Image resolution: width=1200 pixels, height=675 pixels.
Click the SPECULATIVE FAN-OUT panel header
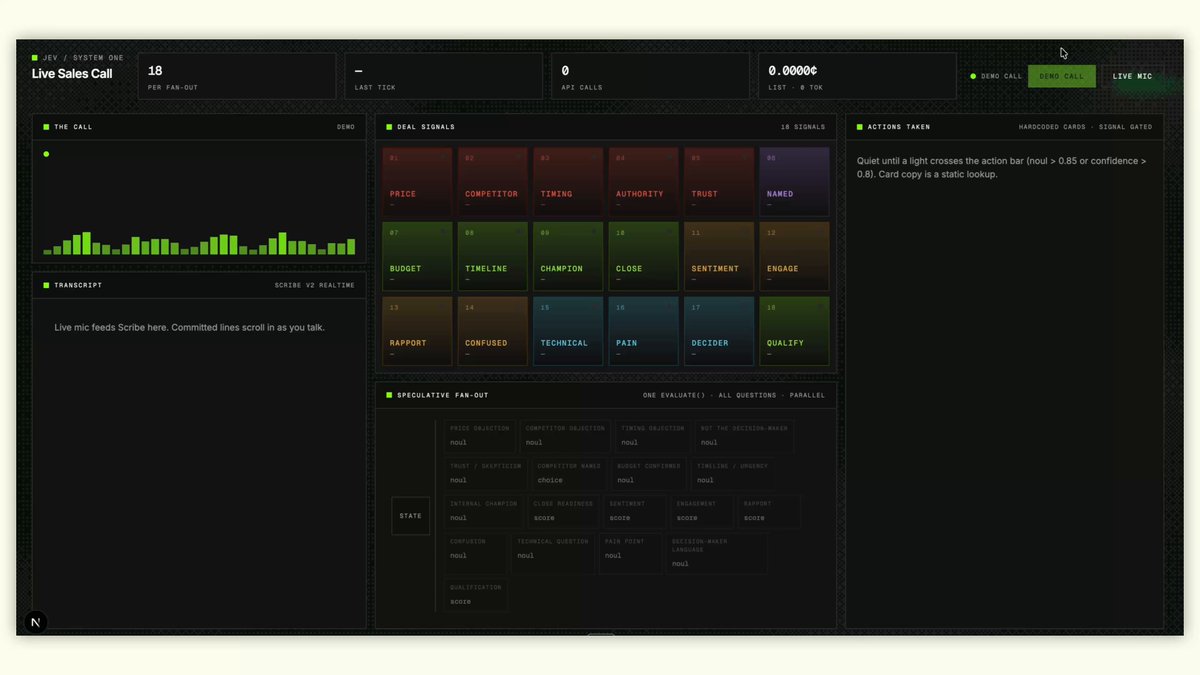click(x=606, y=395)
